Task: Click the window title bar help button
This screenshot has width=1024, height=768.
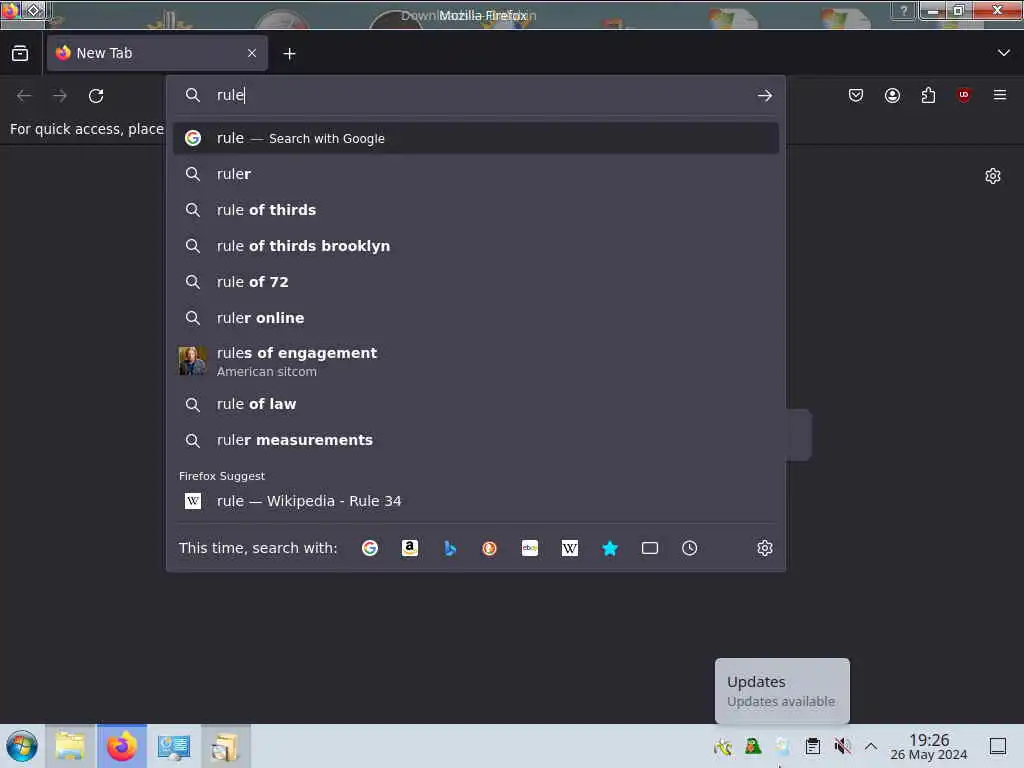Action: coord(904,11)
